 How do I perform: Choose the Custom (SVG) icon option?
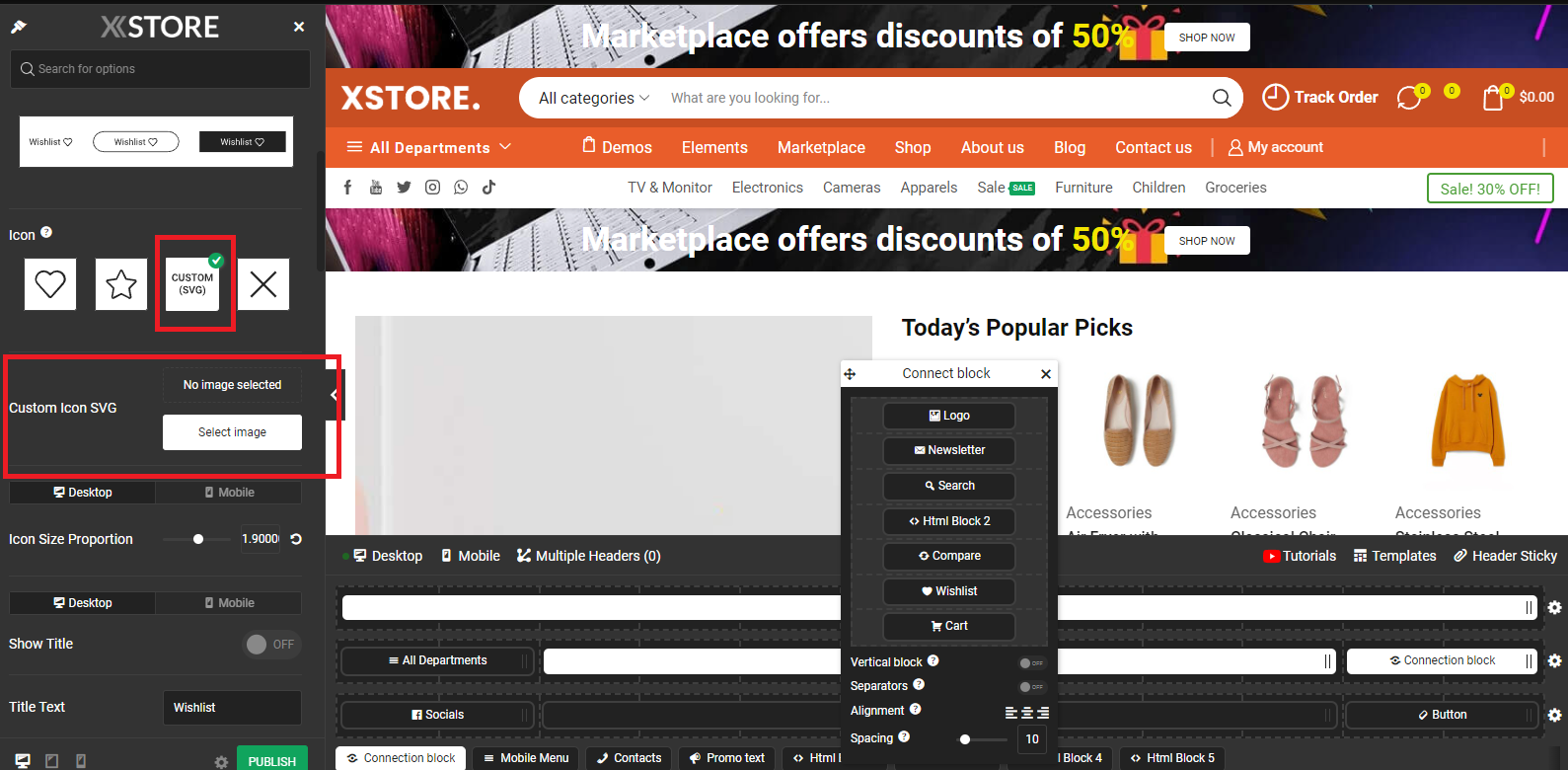click(192, 284)
